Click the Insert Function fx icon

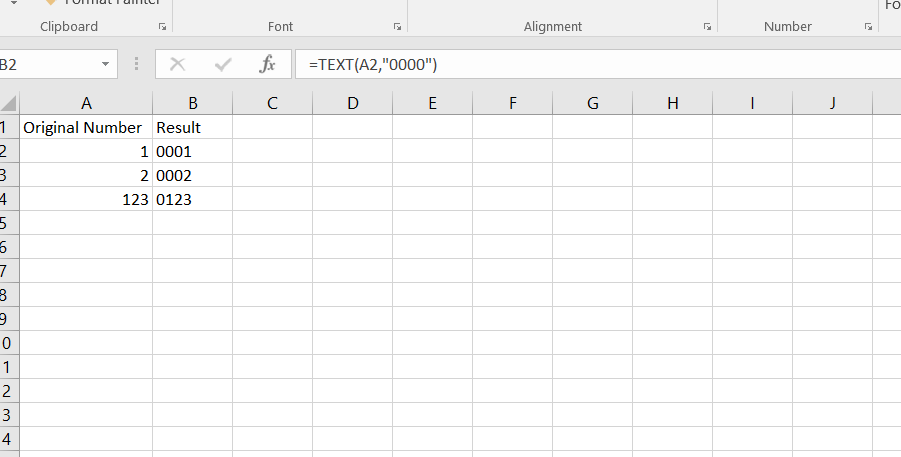[x=267, y=65]
